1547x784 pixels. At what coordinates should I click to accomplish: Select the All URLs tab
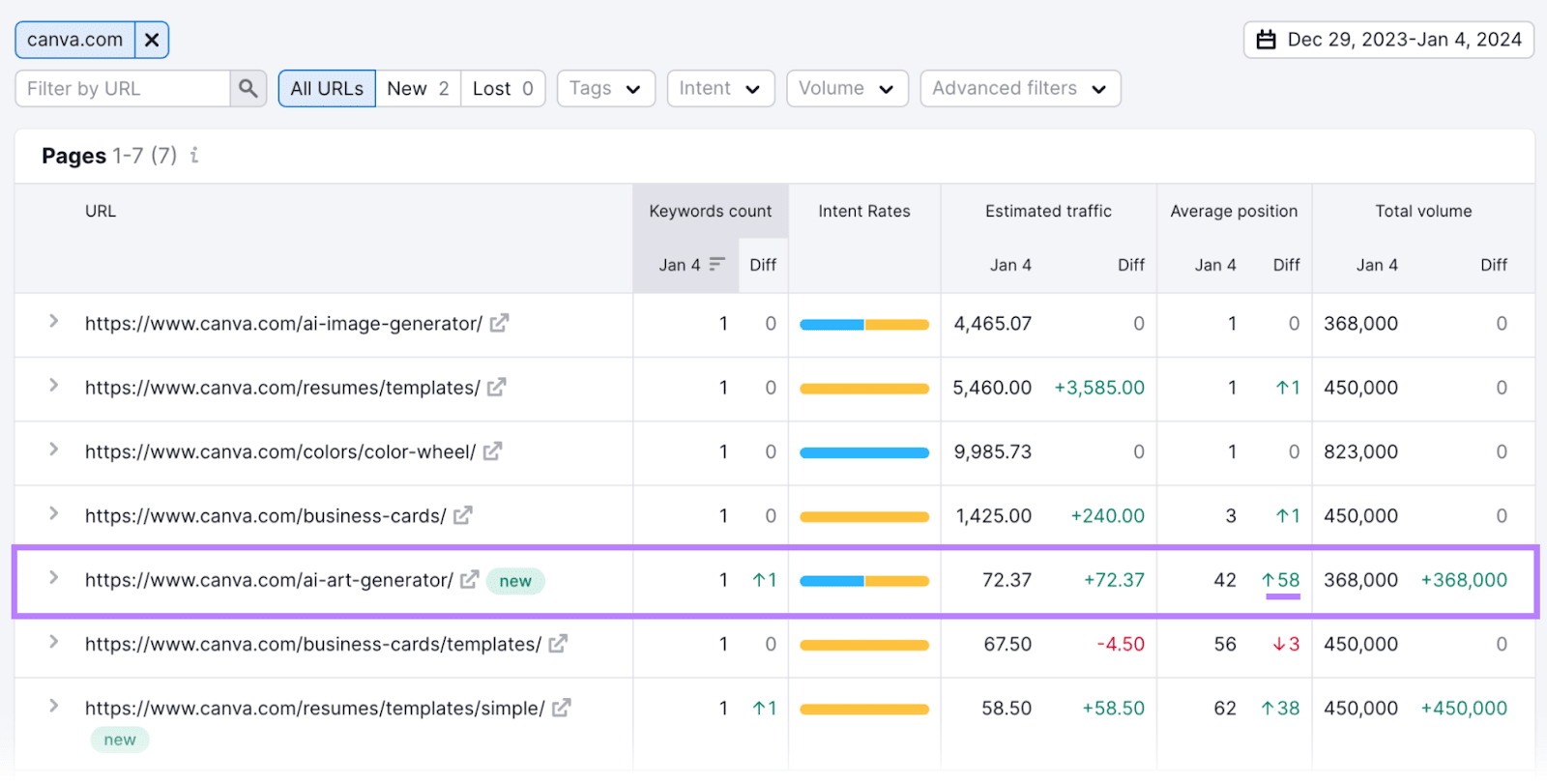pos(327,88)
